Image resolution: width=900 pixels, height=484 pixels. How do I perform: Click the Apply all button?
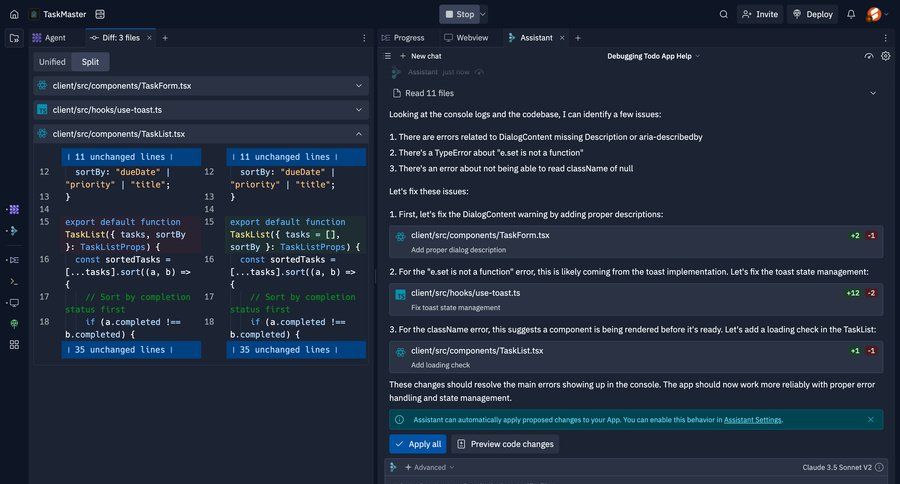418,444
